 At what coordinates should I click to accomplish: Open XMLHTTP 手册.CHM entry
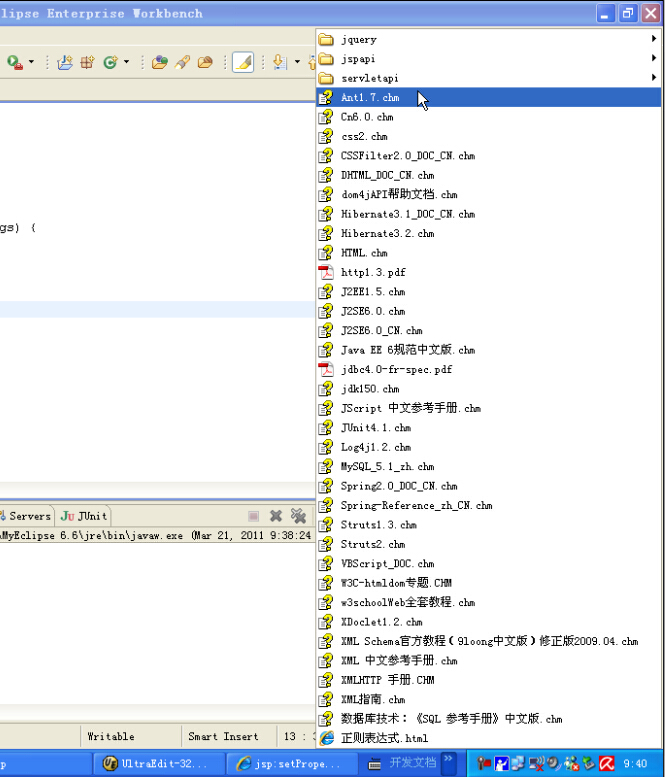point(489,680)
